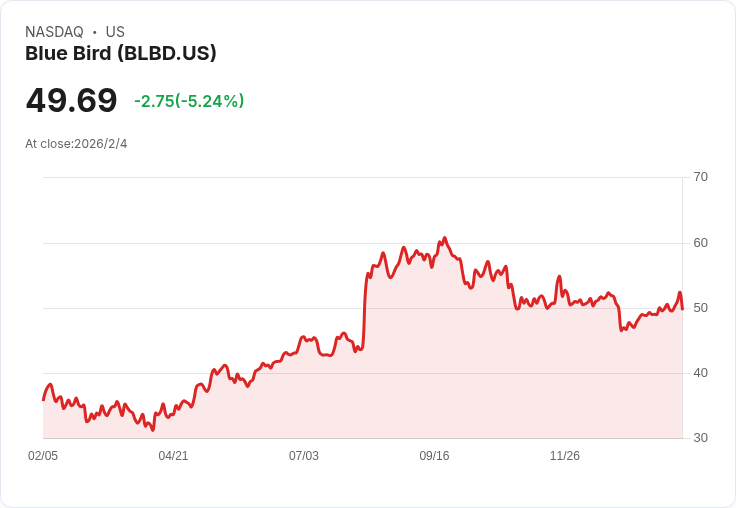Click the chart's highest peak above 60
736x508 pixels.
point(445,238)
